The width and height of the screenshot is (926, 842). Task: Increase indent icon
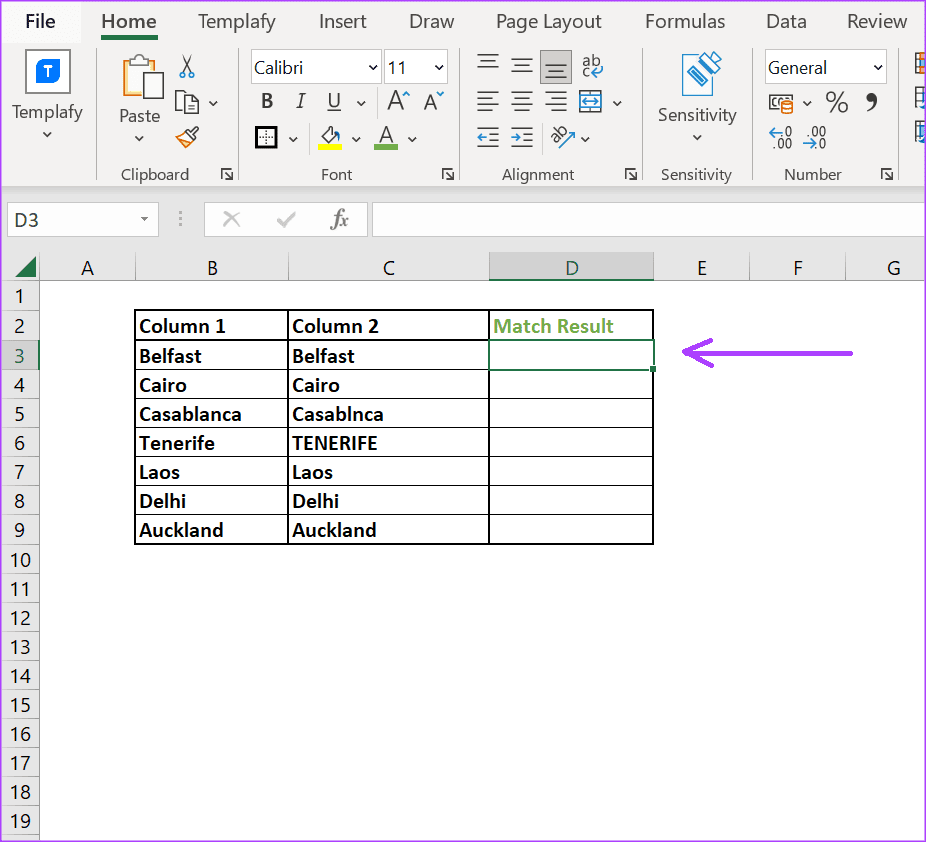[521, 138]
